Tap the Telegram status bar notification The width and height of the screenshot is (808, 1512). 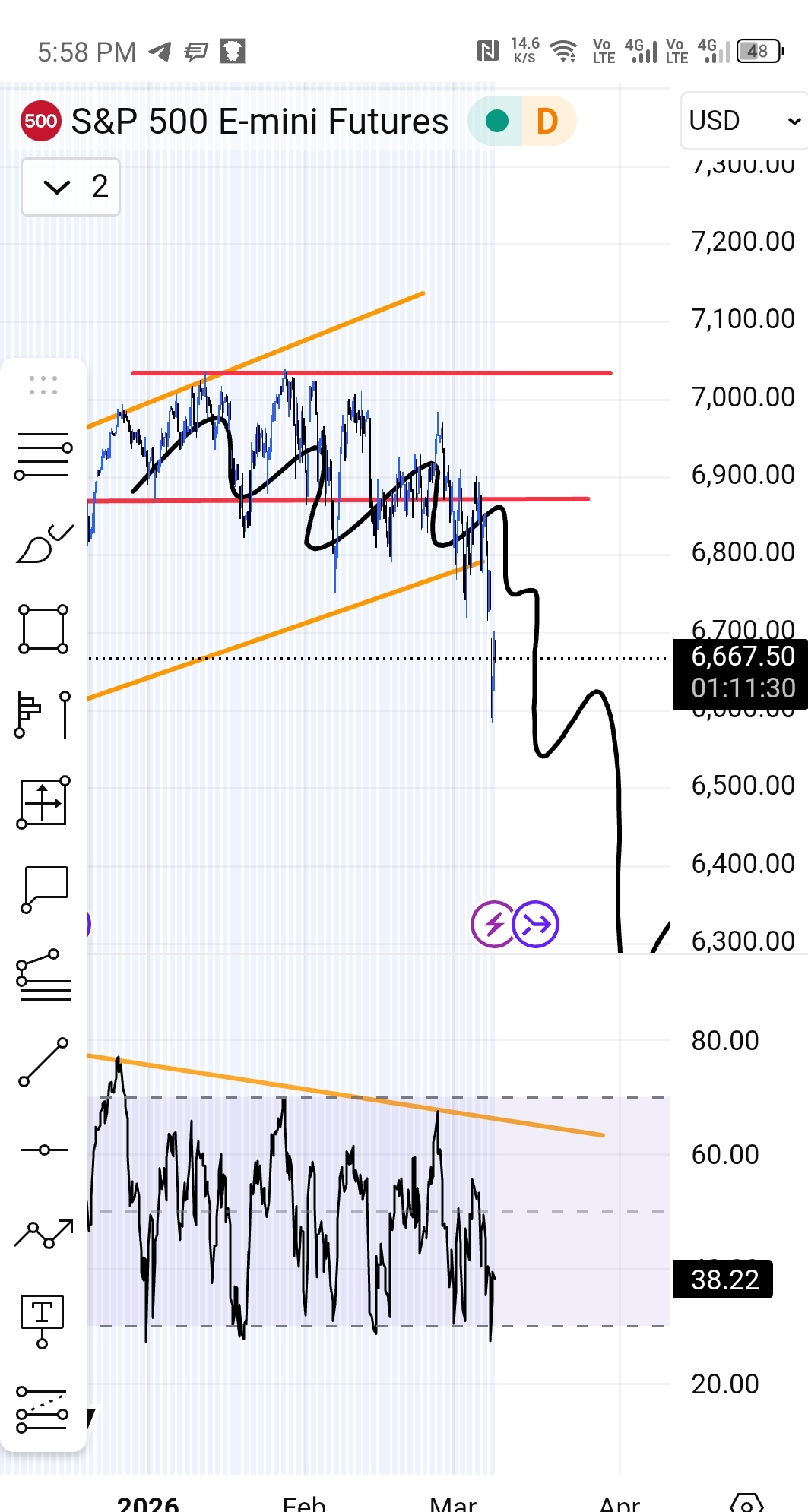[x=160, y=52]
